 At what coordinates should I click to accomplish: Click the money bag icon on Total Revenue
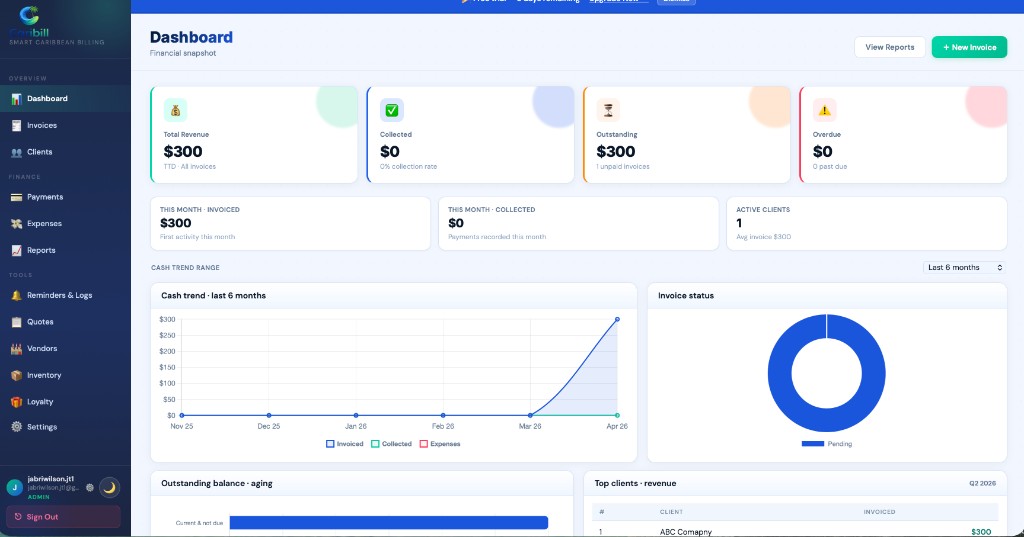click(175, 110)
